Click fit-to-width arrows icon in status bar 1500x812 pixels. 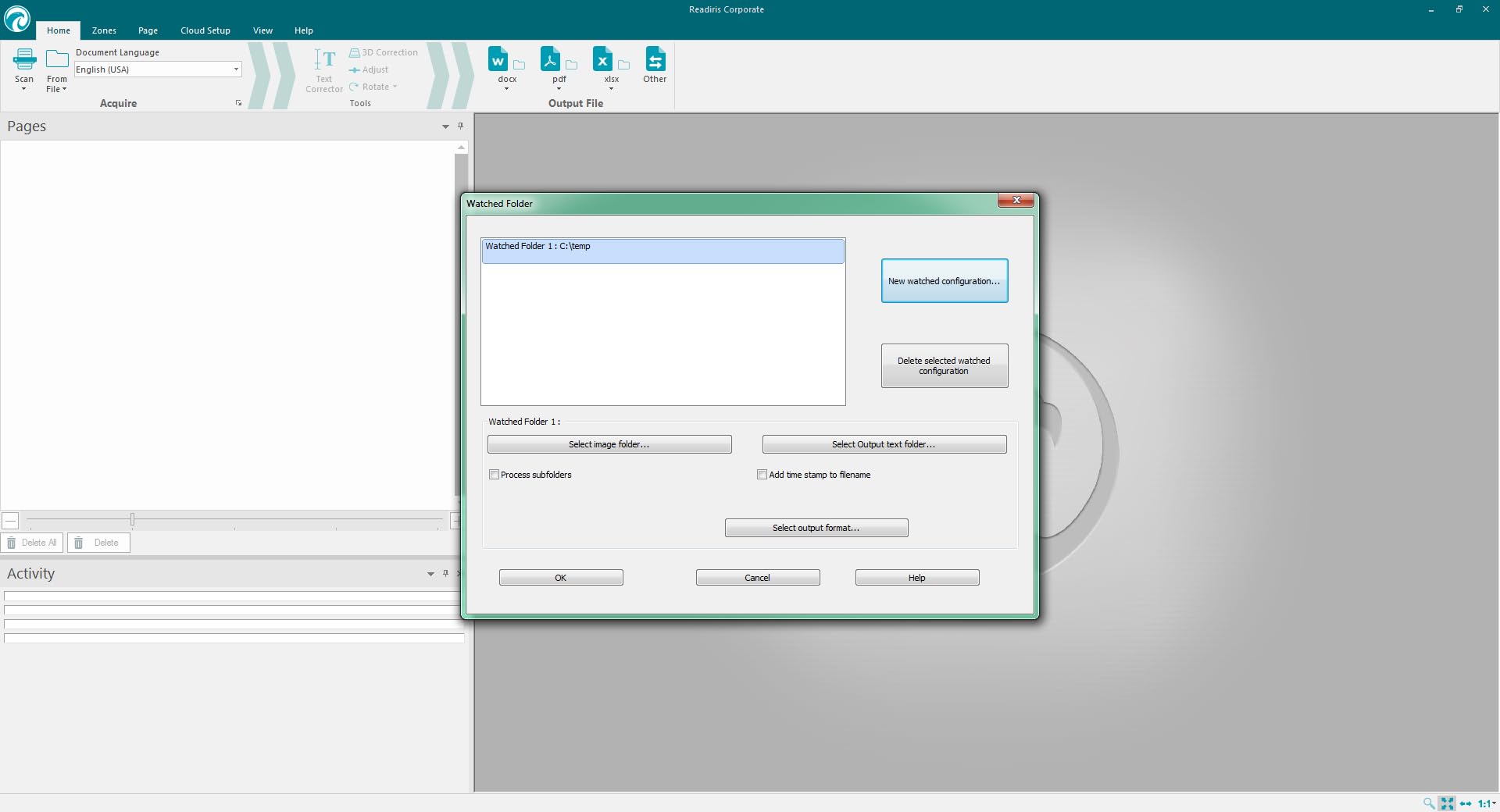point(1466,803)
